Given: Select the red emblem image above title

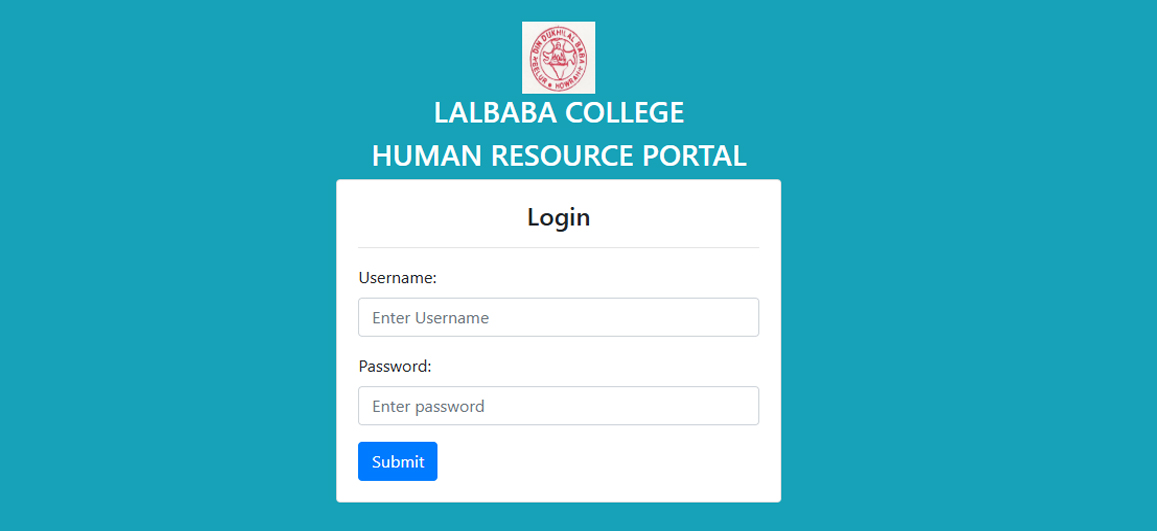Looking at the screenshot, I should coord(559,58).
